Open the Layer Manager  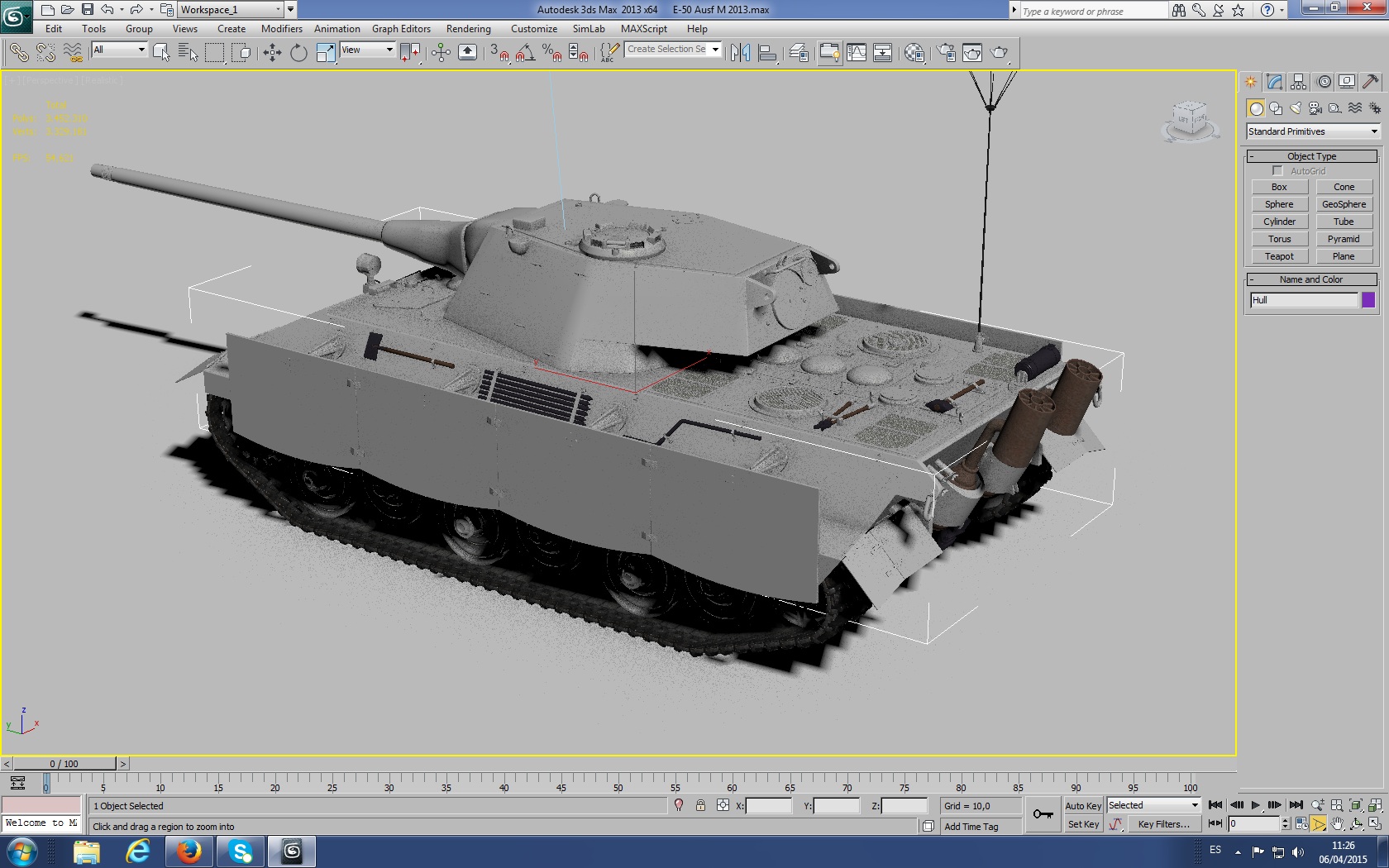click(x=799, y=53)
